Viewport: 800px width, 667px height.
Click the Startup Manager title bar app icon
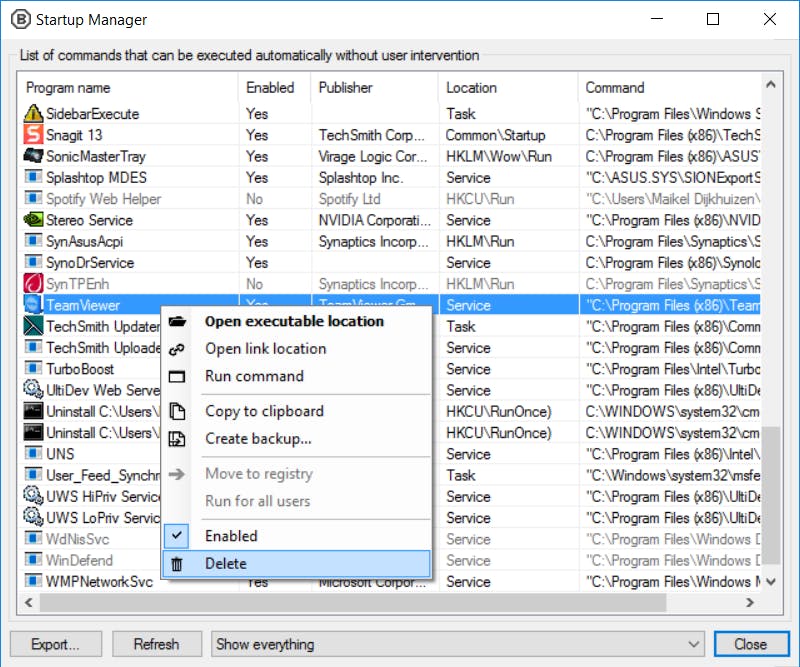coord(21,19)
